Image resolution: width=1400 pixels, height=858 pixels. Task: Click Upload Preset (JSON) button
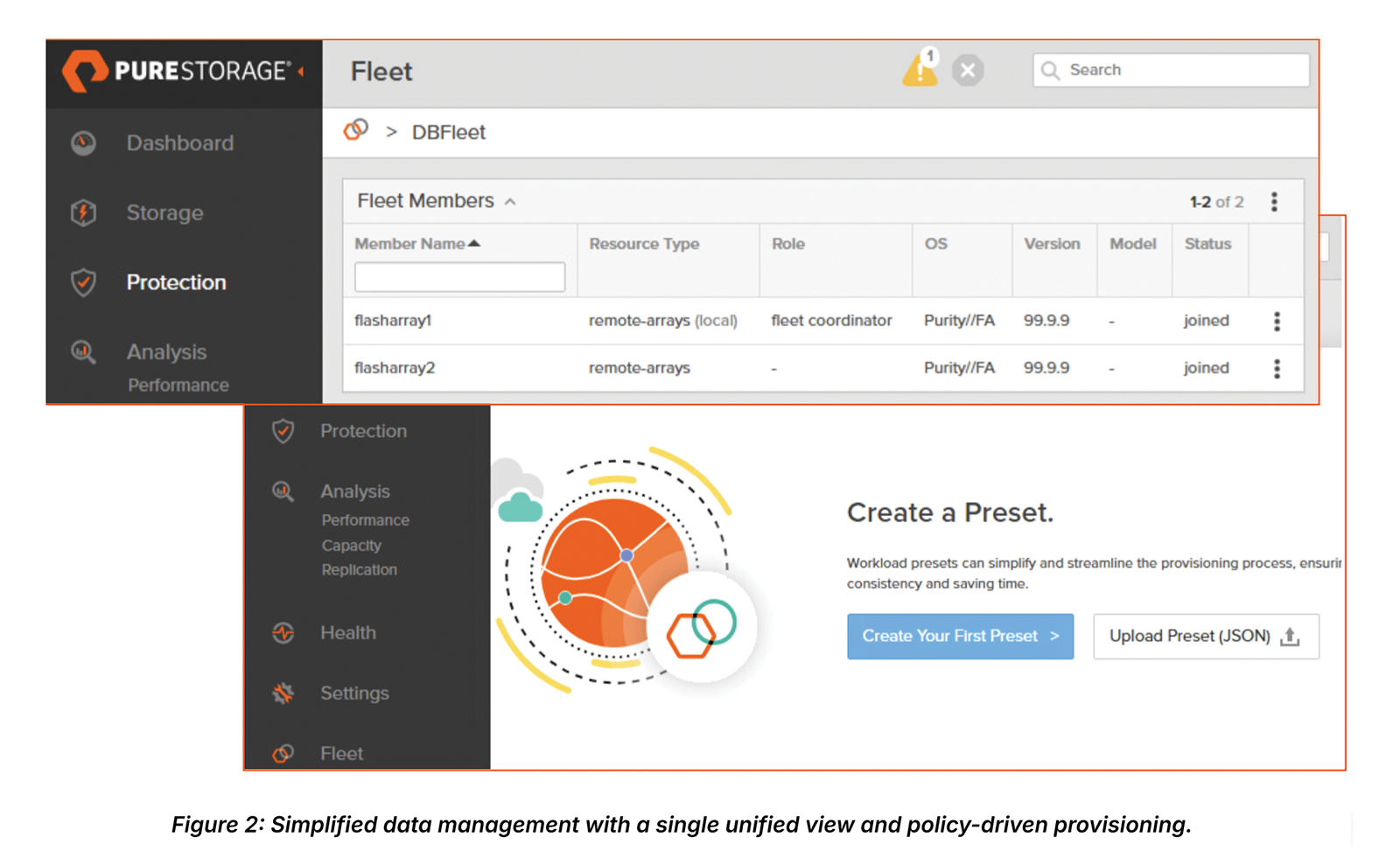pyautogui.click(x=1206, y=636)
